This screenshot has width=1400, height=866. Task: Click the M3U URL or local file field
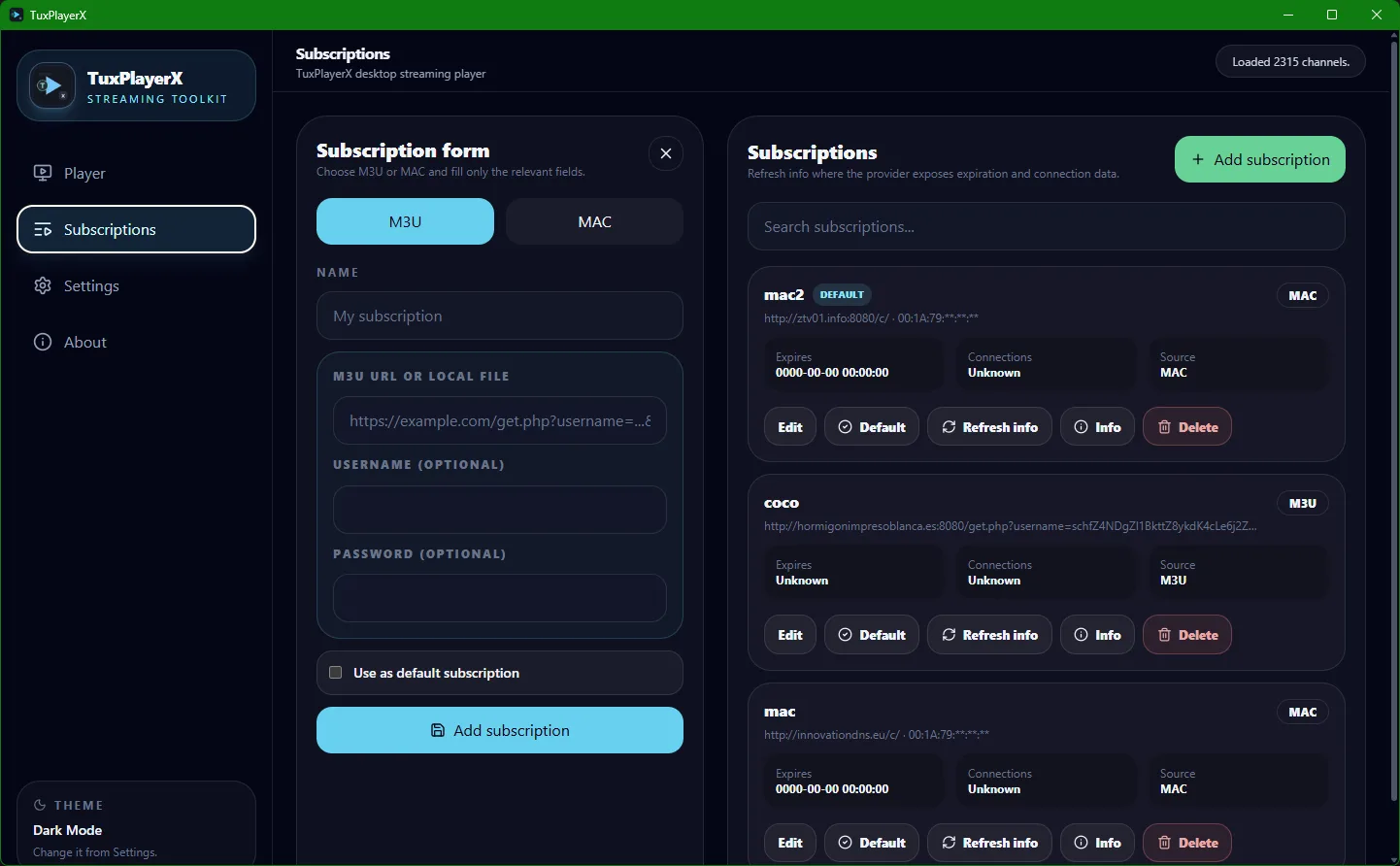coord(499,421)
